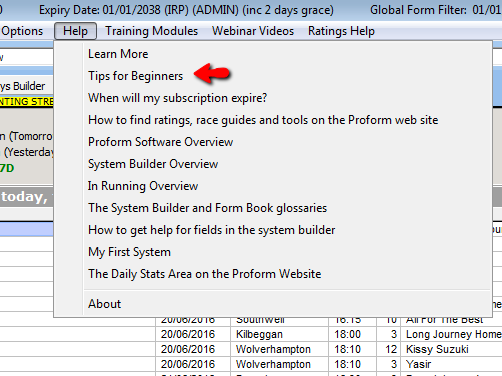Screen dimensions: 502x376
Task: Open the Help menu
Action: point(75,31)
